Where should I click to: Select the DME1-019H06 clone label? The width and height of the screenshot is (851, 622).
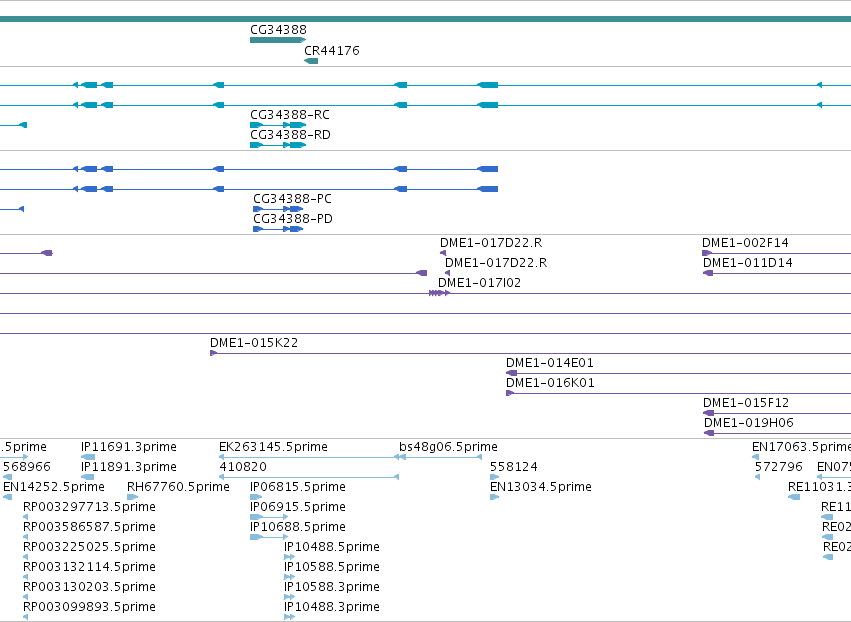(749, 423)
